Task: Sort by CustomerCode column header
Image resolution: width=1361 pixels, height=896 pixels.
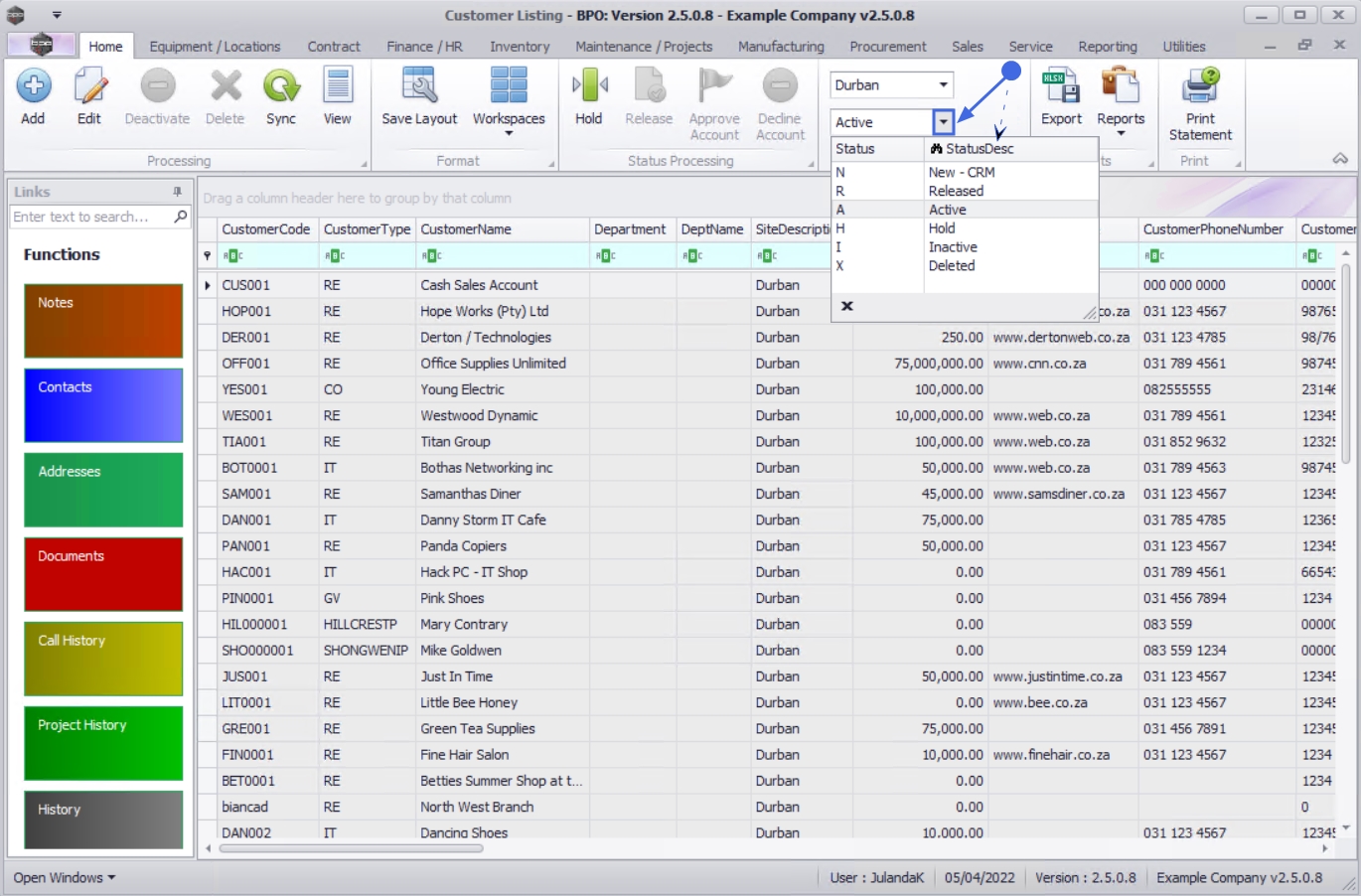Action: tap(267, 229)
